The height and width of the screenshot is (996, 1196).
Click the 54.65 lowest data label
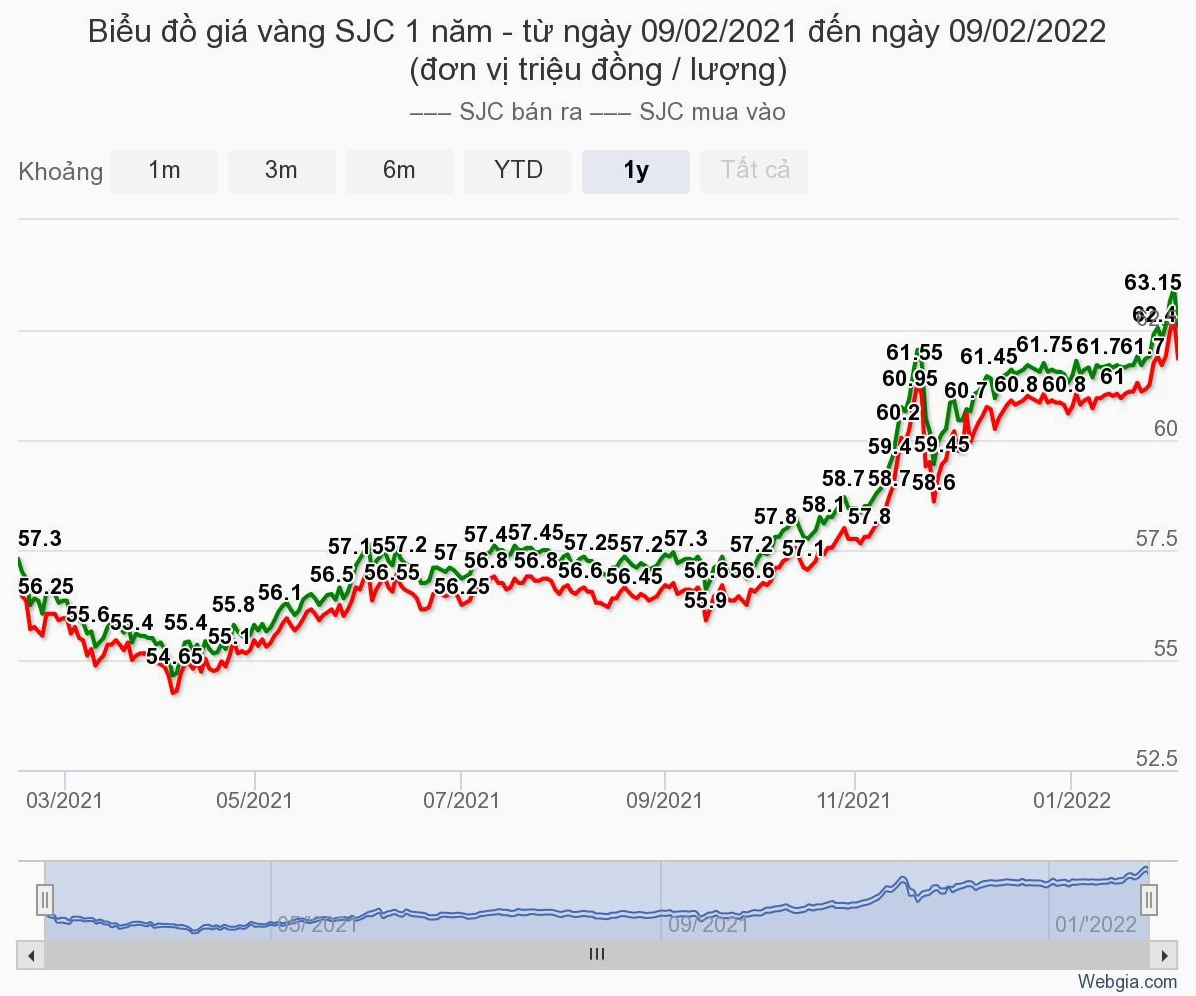tap(175, 657)
